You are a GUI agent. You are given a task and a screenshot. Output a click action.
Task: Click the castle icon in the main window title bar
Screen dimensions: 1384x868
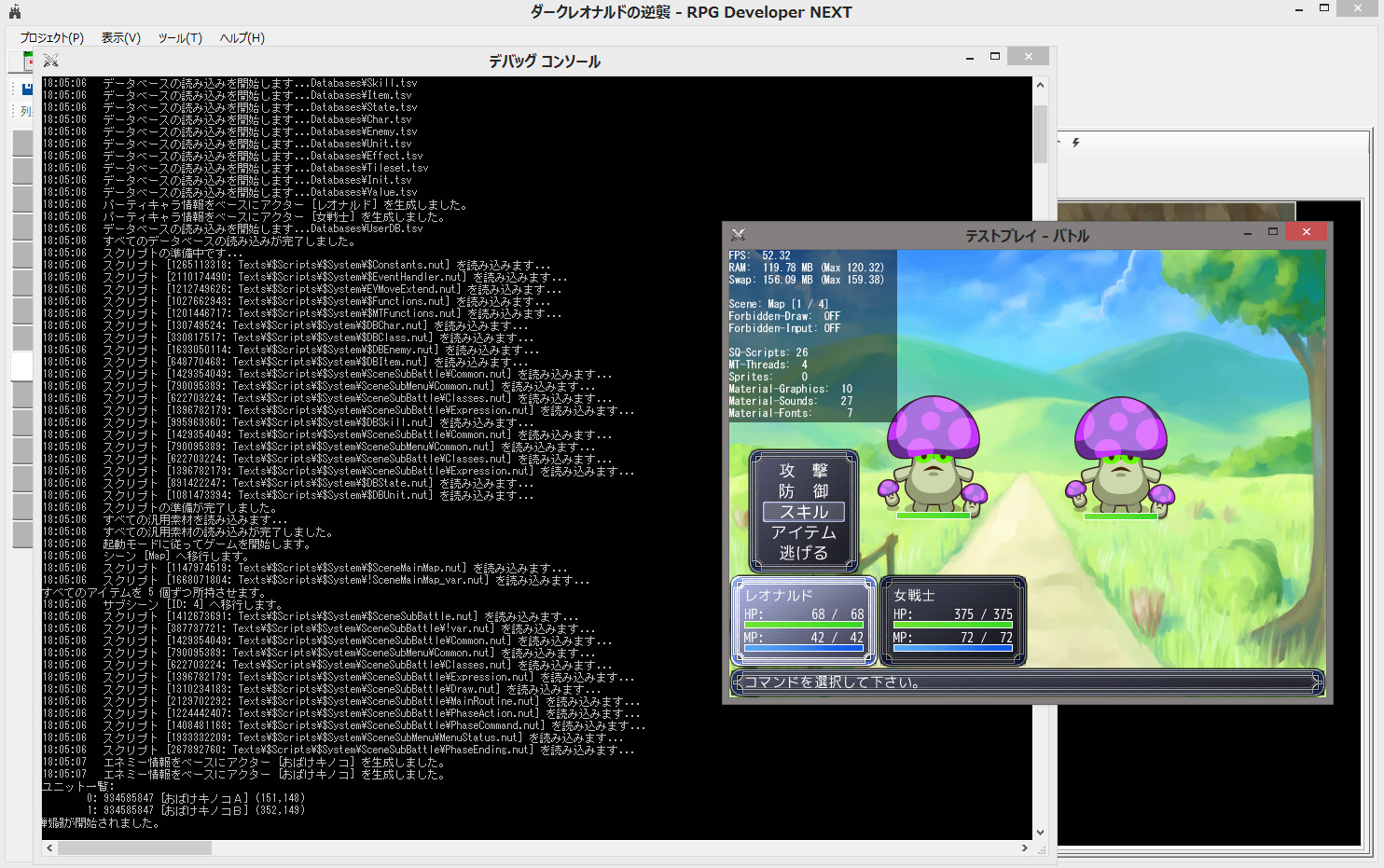(x=13, y=11)
